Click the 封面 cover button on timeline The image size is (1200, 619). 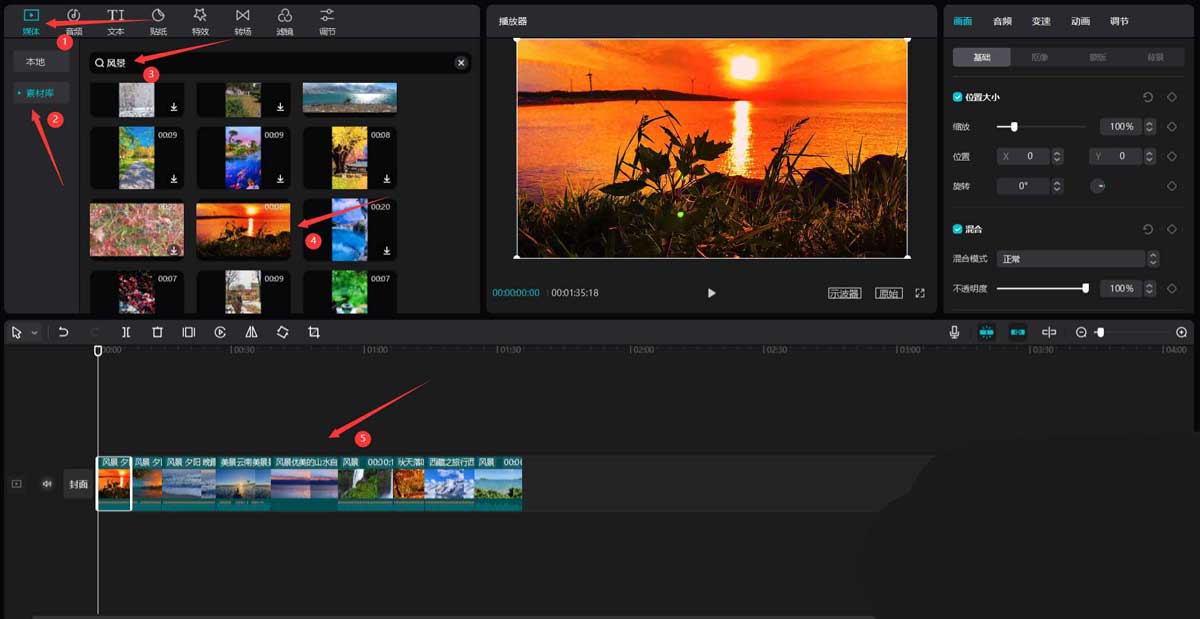[78, 484]
